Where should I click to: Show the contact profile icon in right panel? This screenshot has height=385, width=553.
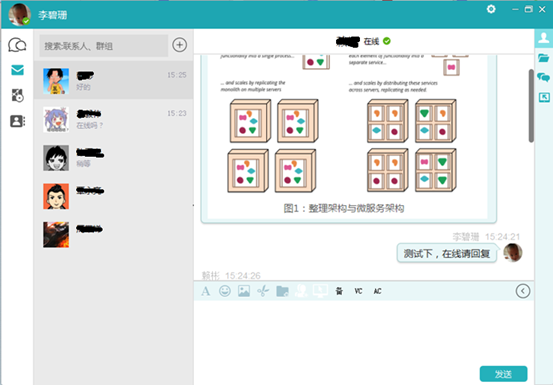pos(543,38)
